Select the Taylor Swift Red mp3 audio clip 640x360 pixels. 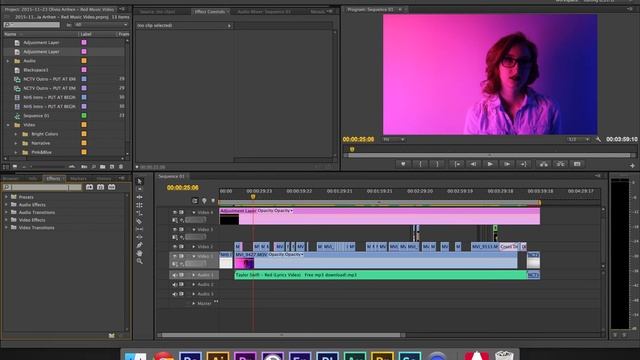[381, 275]
